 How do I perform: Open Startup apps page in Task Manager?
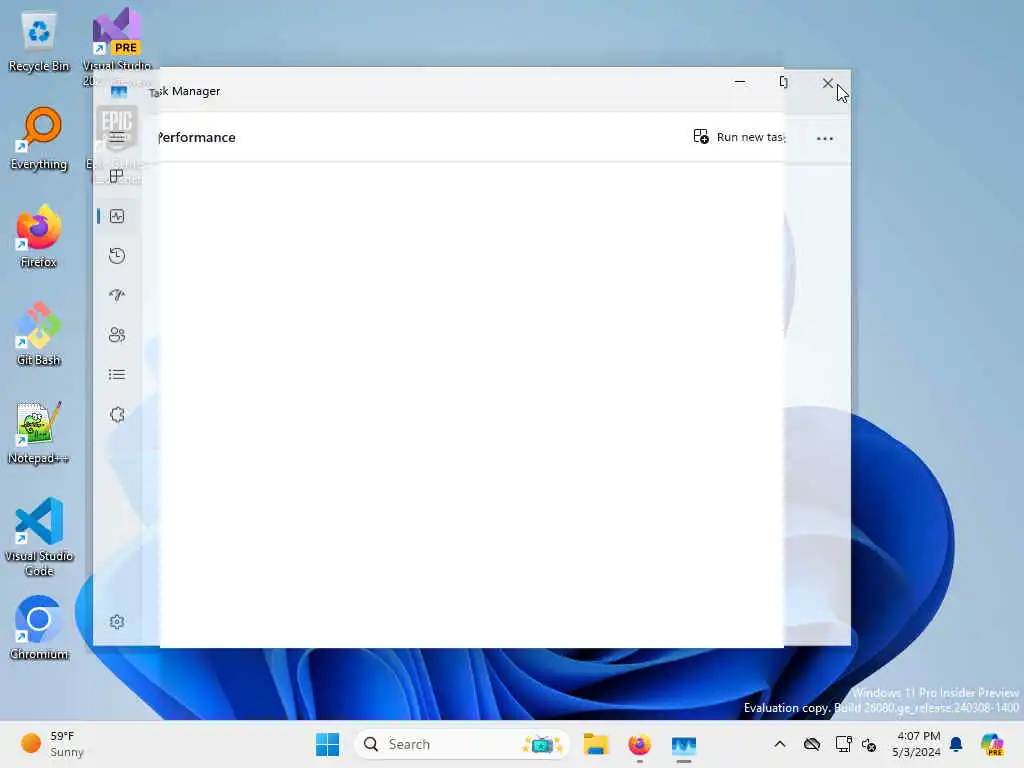117,295
